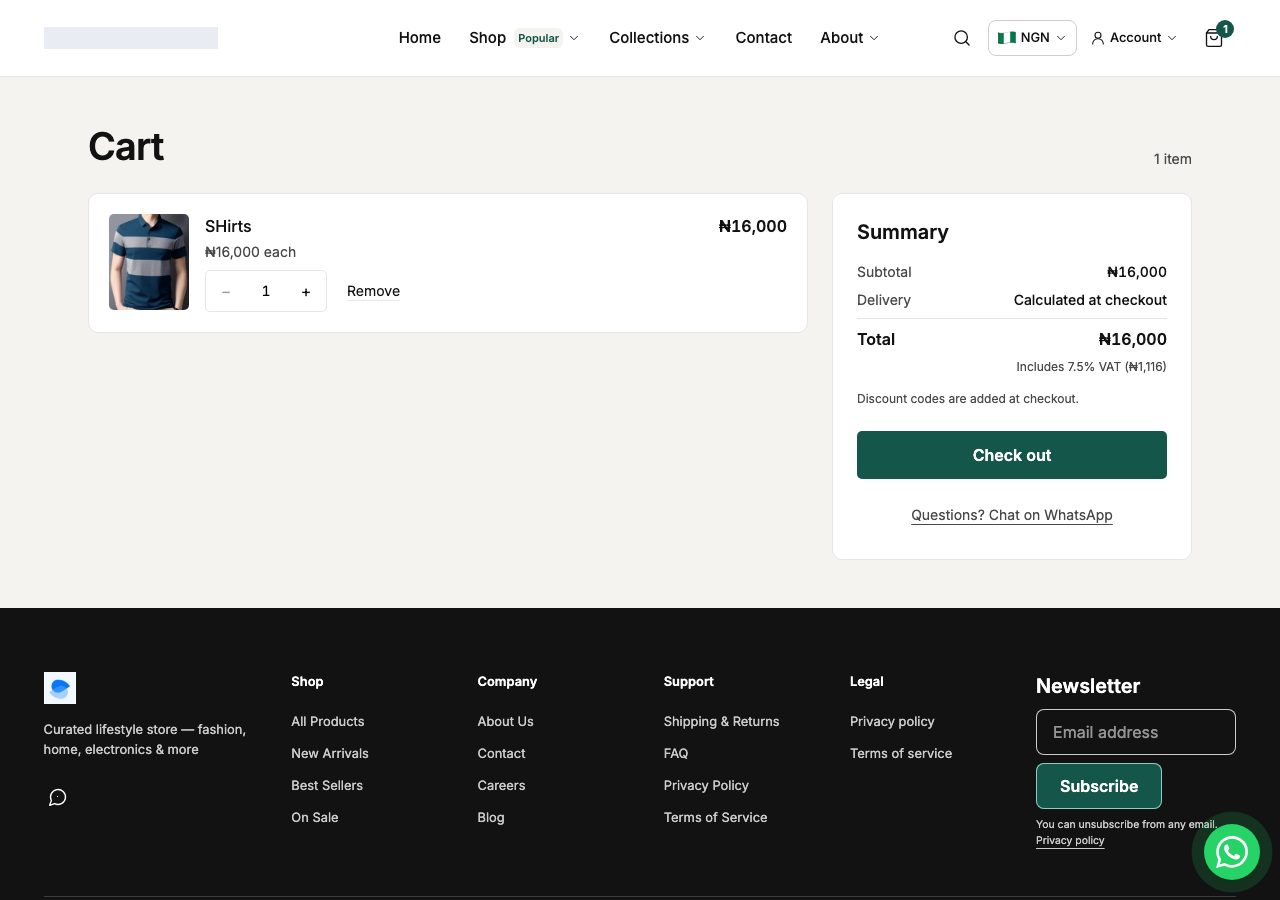The width and height of the screenshot is (1280, 900).
Task: Open Privacy policy link below Subscribe
Action: point(1070,840)
